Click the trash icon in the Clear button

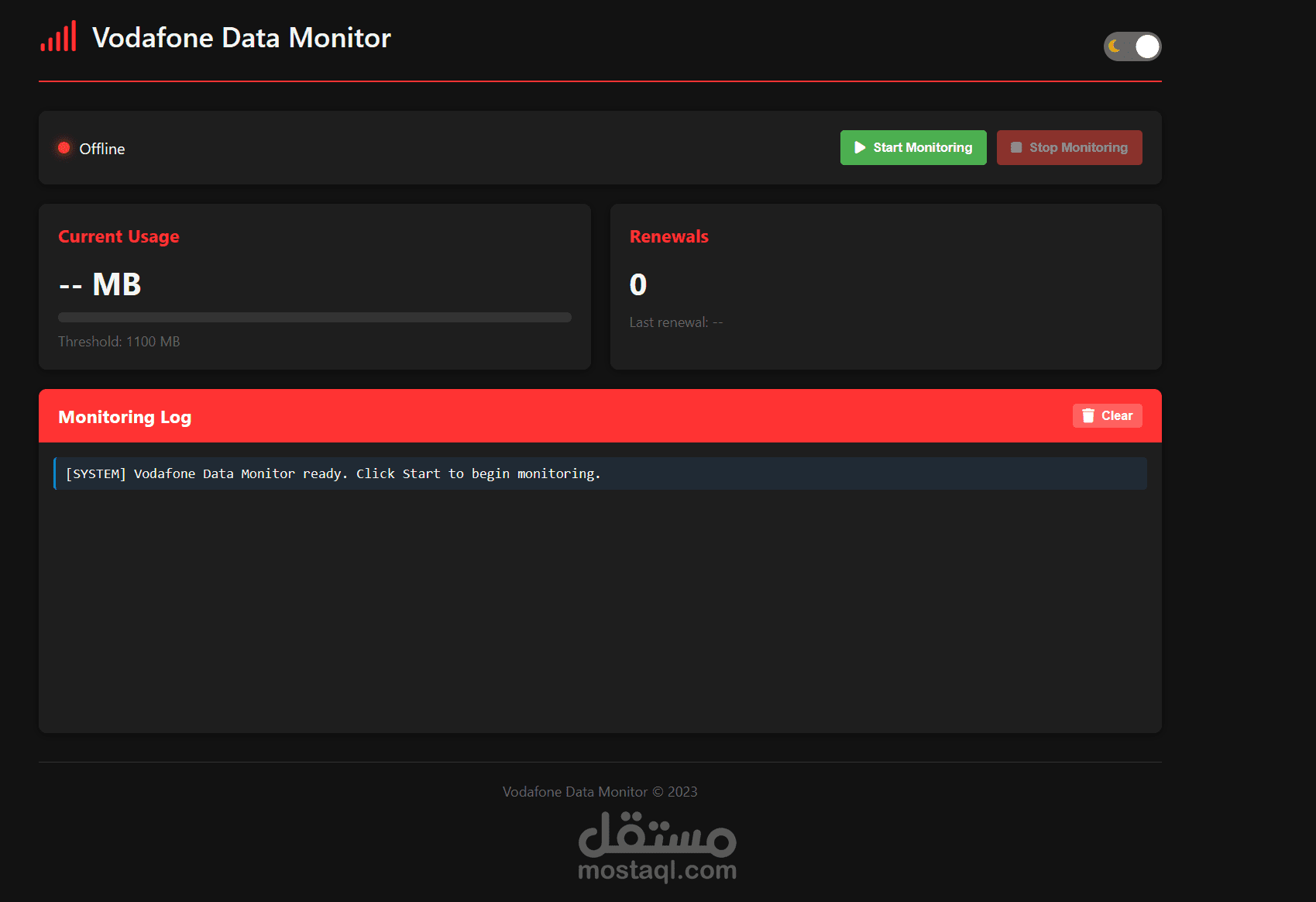click(x=1088, y=415)
